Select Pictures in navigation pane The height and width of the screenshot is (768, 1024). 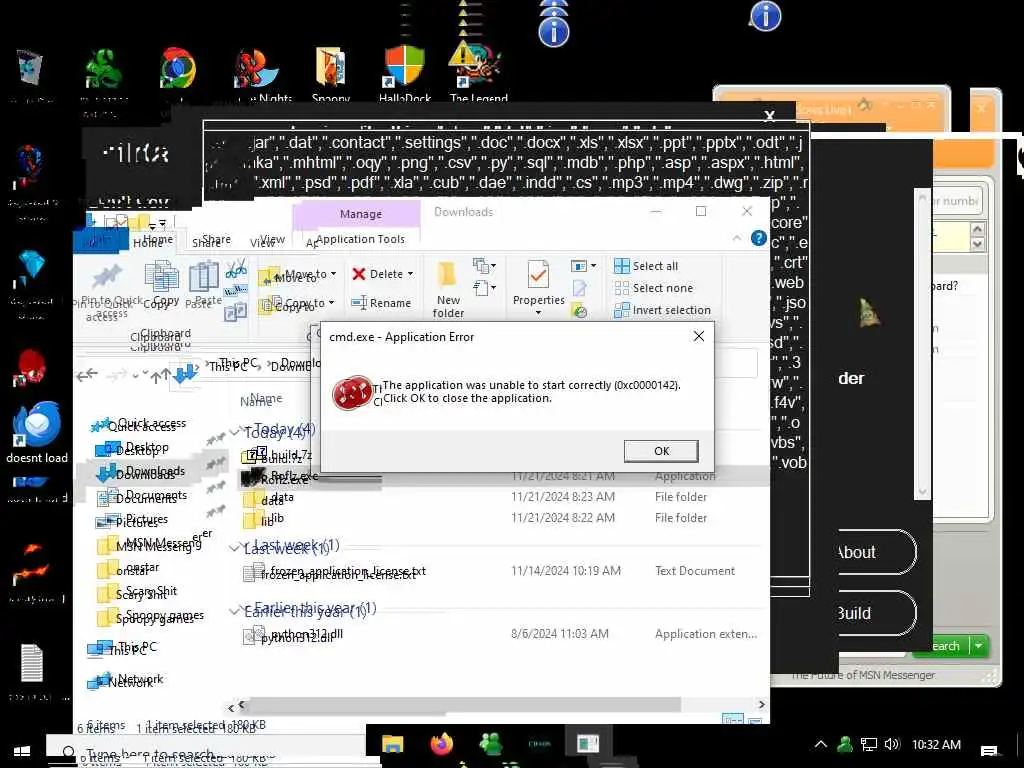[x=133, y=520]
